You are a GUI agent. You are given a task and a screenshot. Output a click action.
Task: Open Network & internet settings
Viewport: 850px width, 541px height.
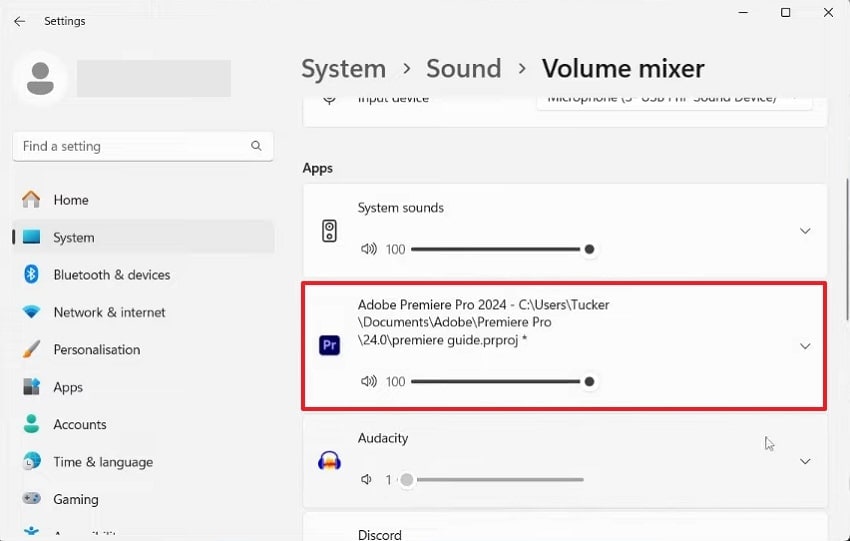[109, 312]
